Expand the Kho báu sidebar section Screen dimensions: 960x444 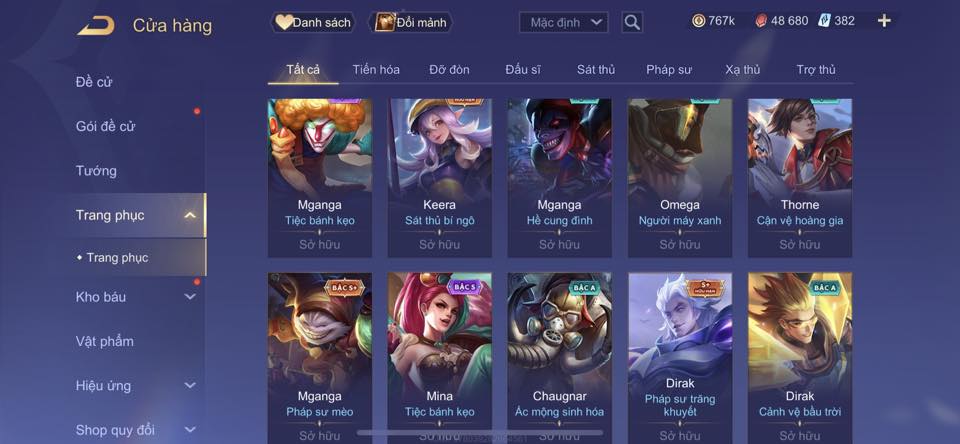point(190,296)
